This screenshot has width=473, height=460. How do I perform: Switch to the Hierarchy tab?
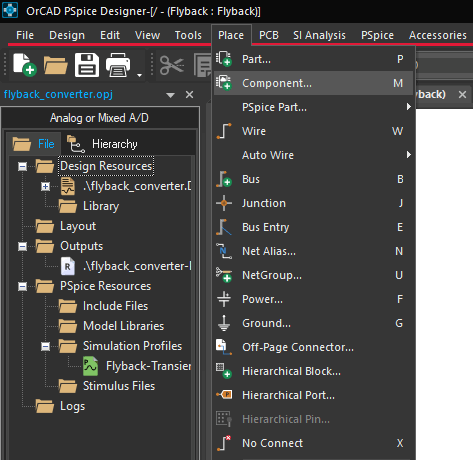tap(102, 144)
